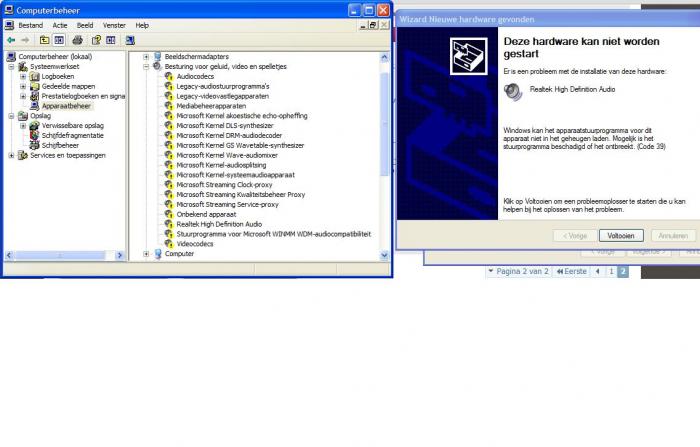Click the device list scroll-down arrow
Screen dimensions: 700x447
tap(384, 255)
